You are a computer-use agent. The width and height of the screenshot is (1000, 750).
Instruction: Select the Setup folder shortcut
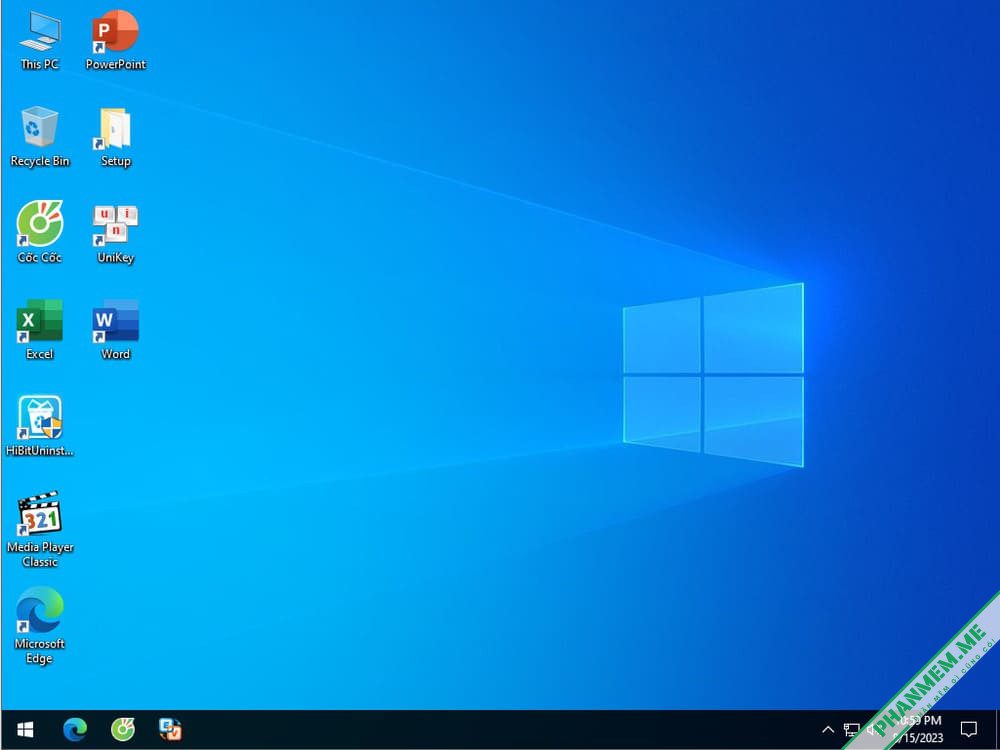click(x=115, y=136)
